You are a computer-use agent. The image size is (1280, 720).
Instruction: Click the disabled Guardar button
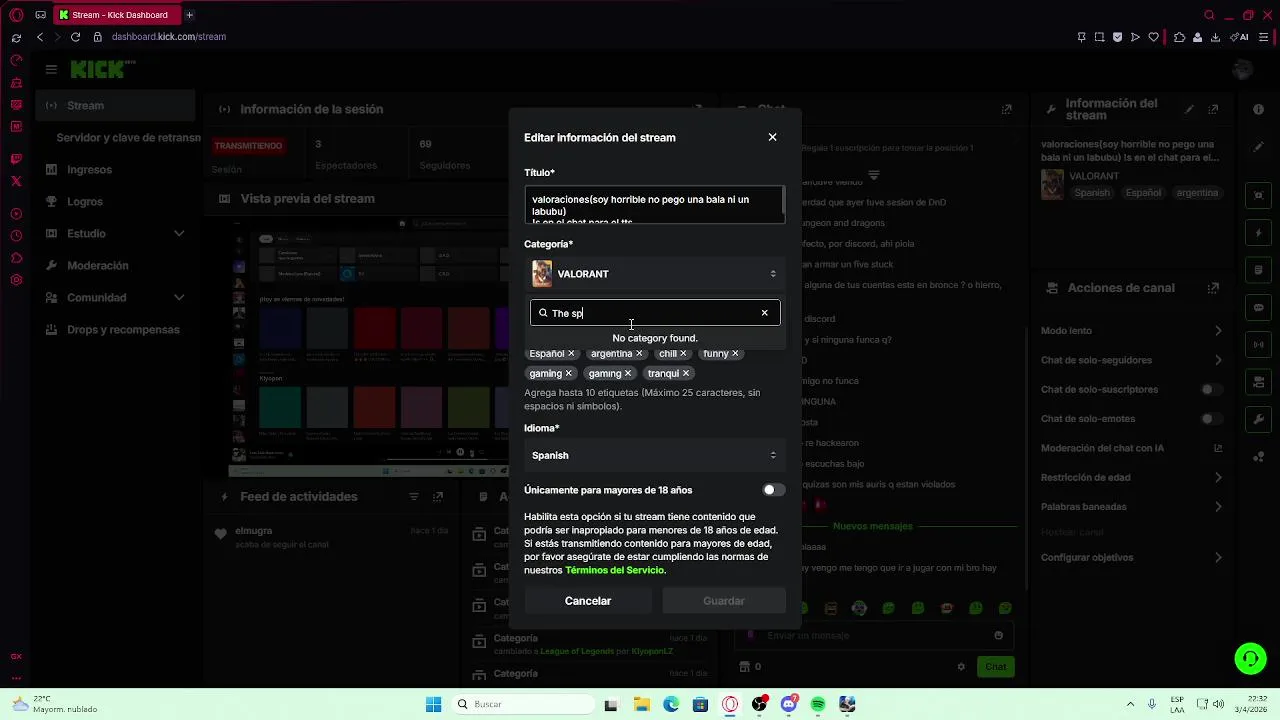(x=724, y=601)
